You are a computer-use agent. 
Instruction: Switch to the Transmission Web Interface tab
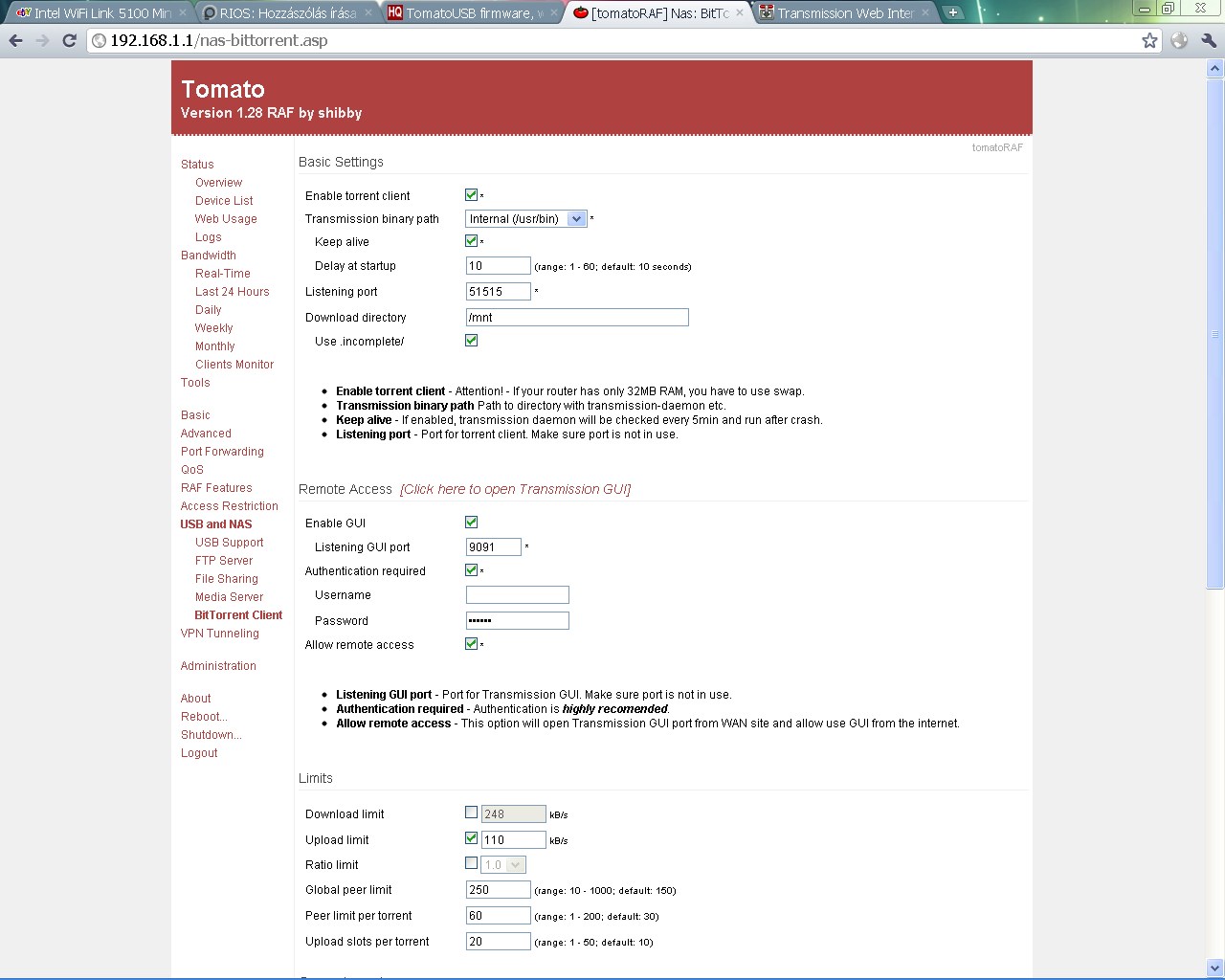click(842, 13)
